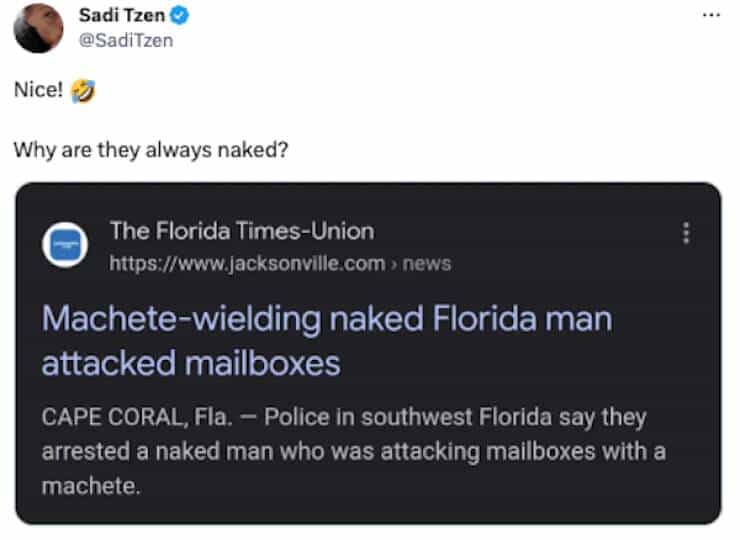Click the "attacked mailboxes" headline line

pos(191,363)
